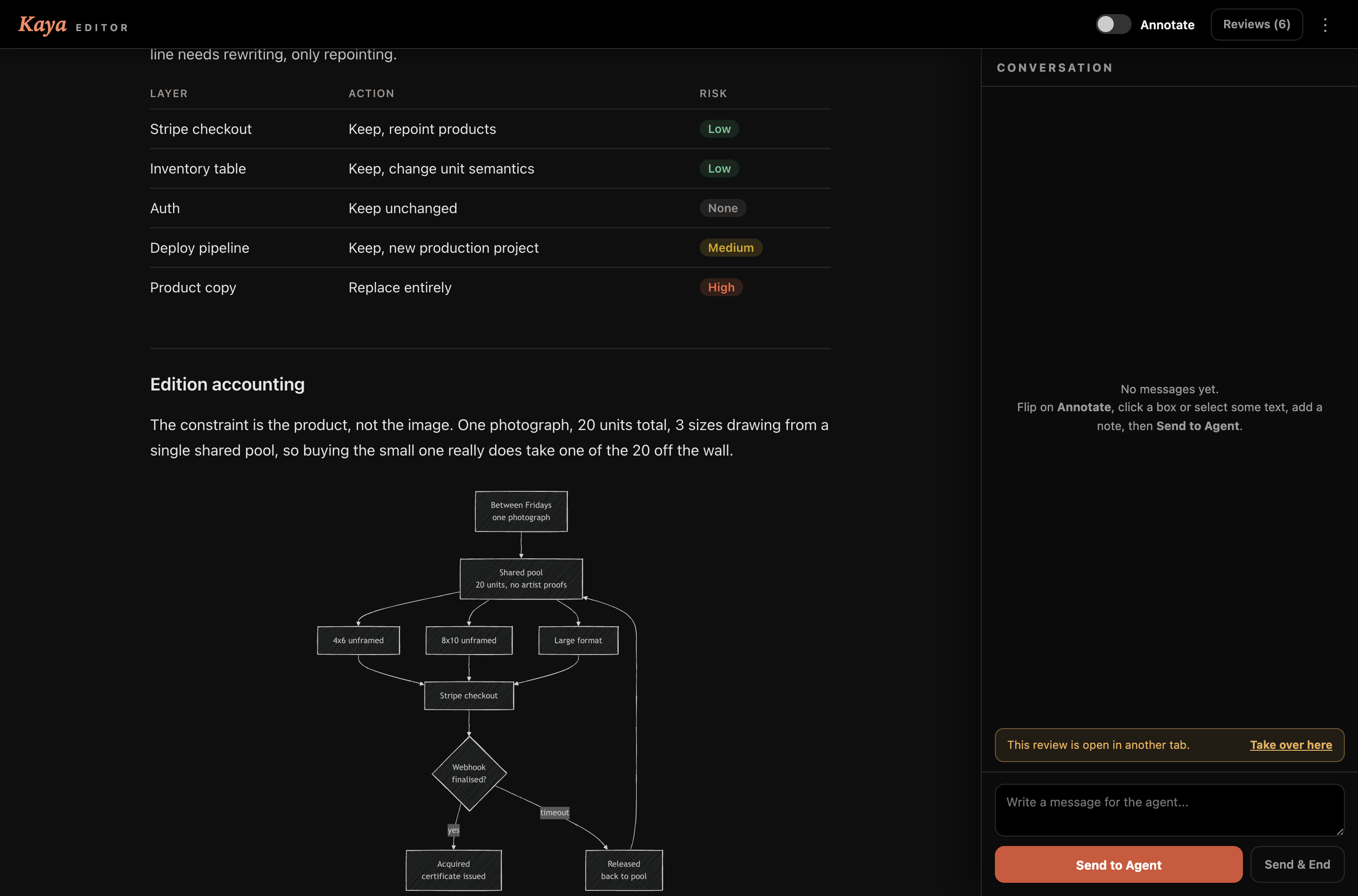Screen dimensions: 1358x896
Task: Click the 'Webhook finalised?' decision diamond
Action: (469, 773)
